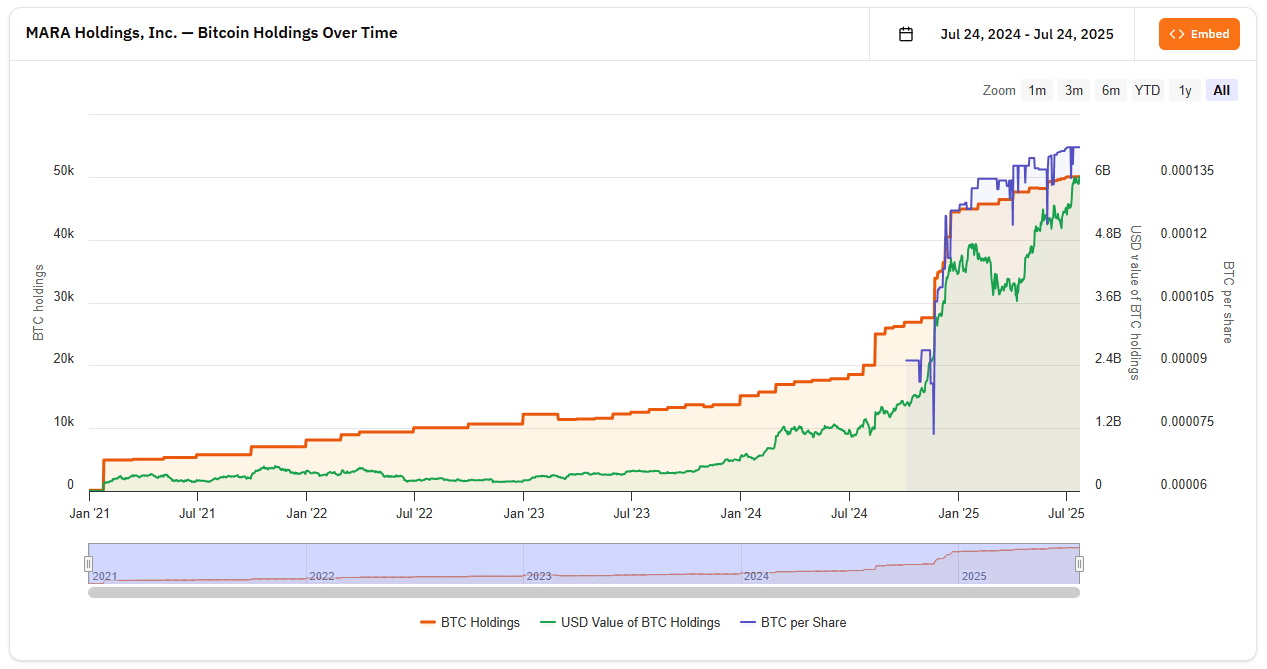Click the 2021 label in the navigator
Screen dimensions: 1267x669
[105, 576]
